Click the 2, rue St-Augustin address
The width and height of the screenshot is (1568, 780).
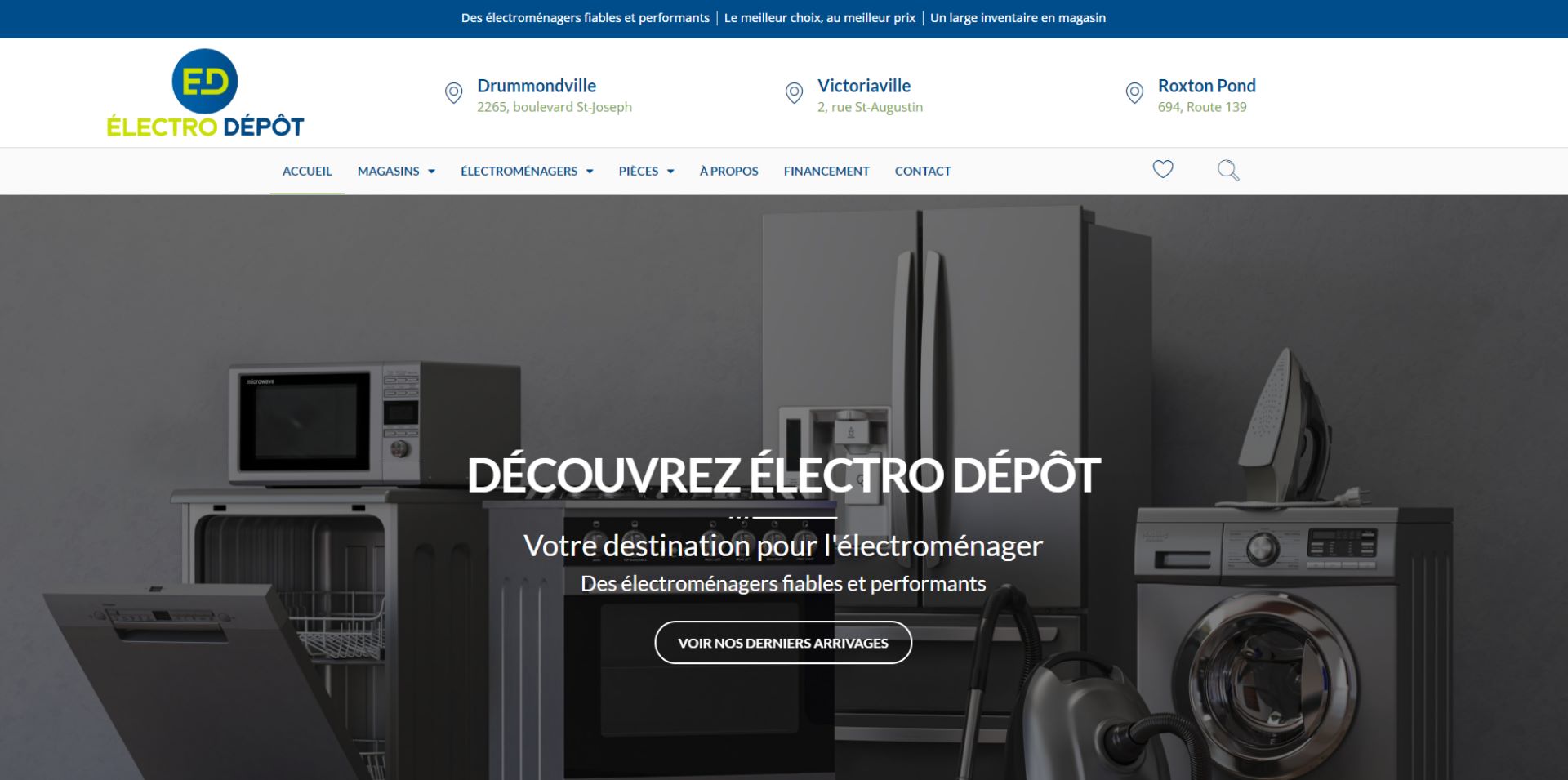pos(870,106)
